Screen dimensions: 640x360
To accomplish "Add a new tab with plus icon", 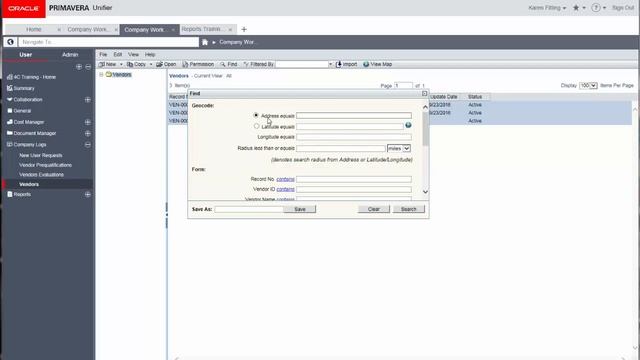I will pos(244,29).
